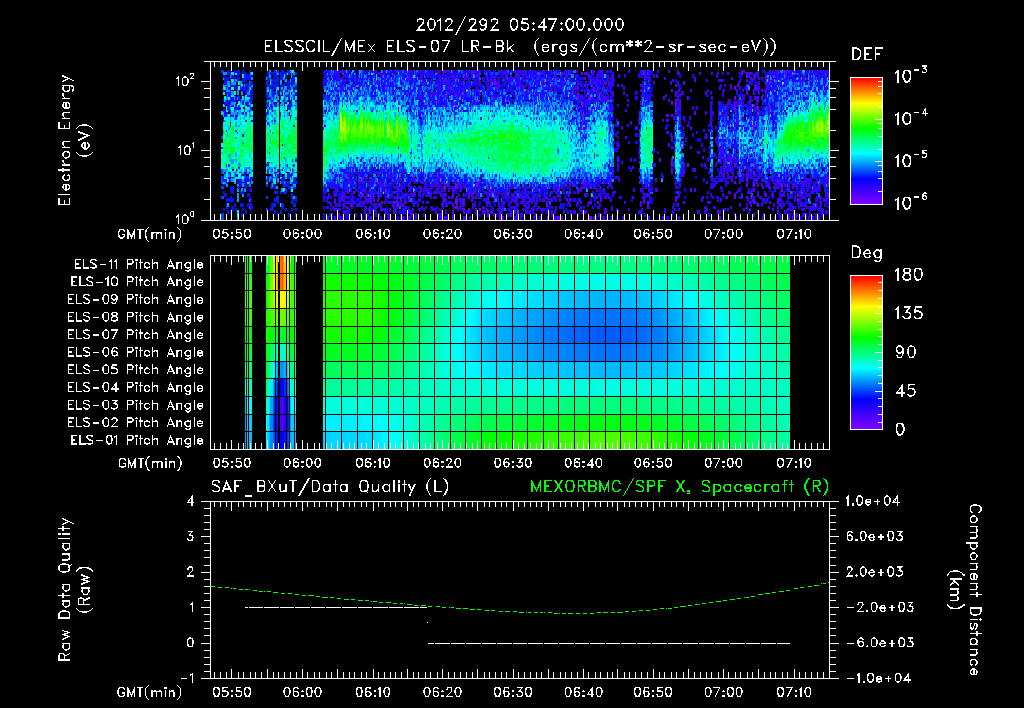1024x708 pixels.
Task: Click the Raw Data Quality axis label
Action: coord(74,590)
